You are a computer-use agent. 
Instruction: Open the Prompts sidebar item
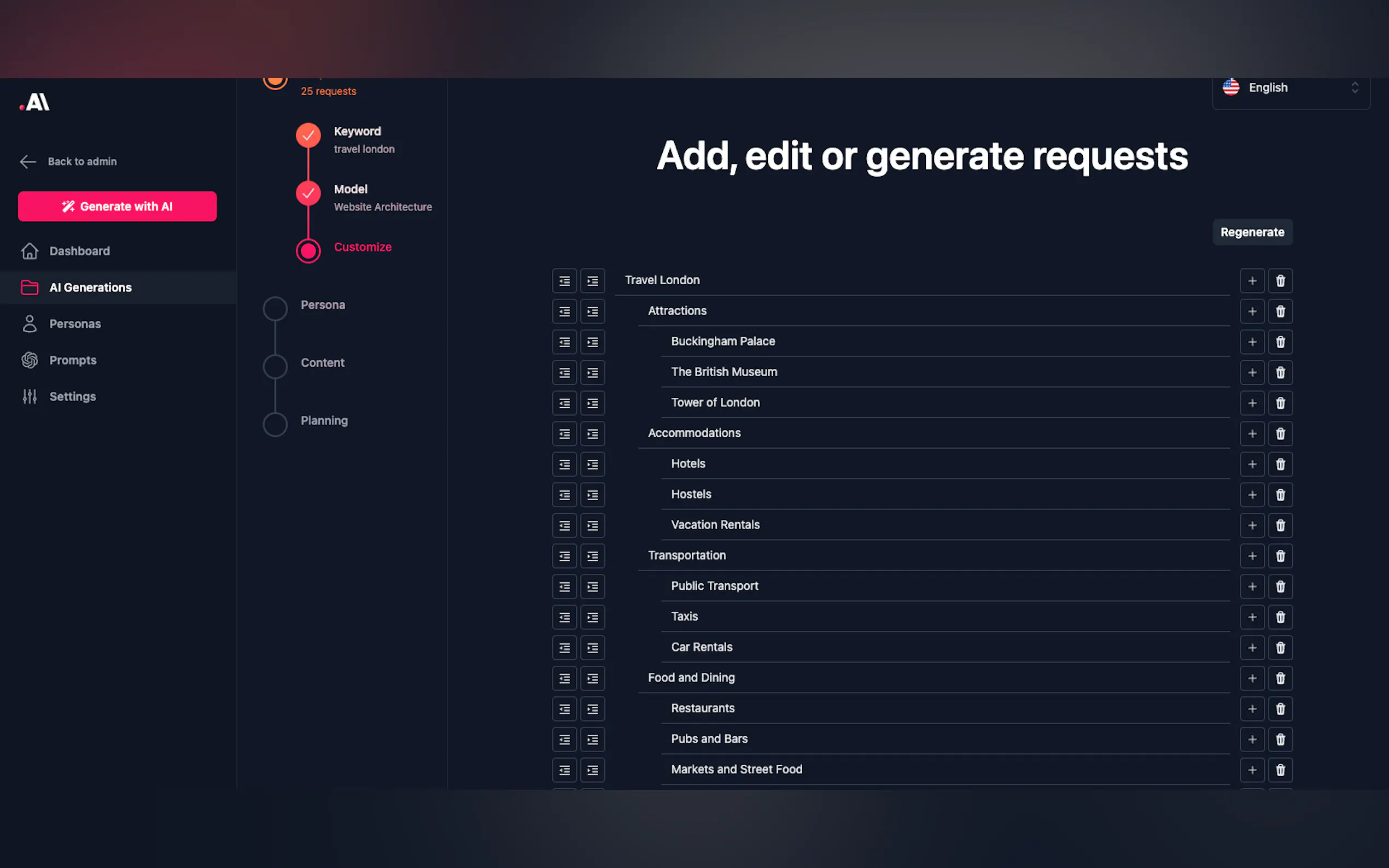pos(73,360)
